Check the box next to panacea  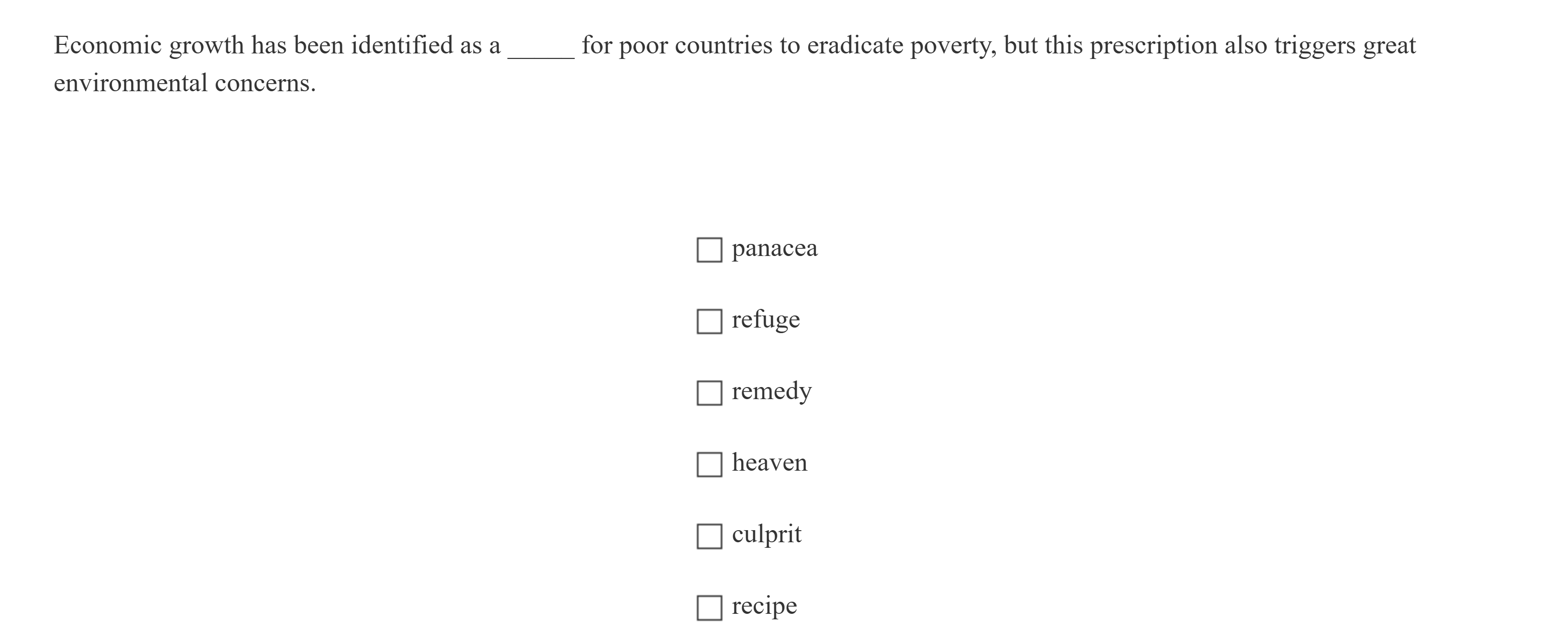coord(709,250)
